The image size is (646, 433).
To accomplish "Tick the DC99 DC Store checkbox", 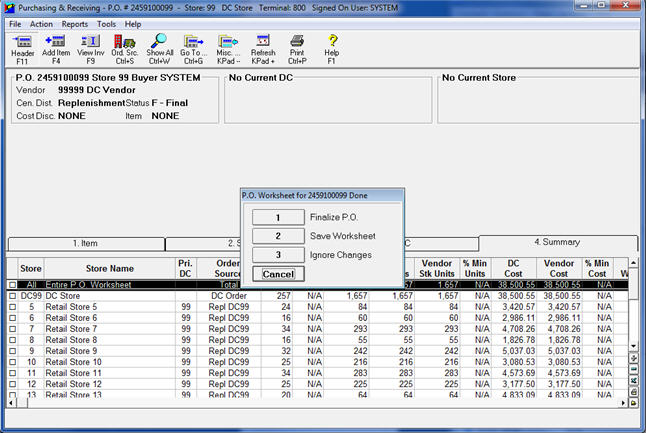I will pyautogui.click(x=12, y=296).
